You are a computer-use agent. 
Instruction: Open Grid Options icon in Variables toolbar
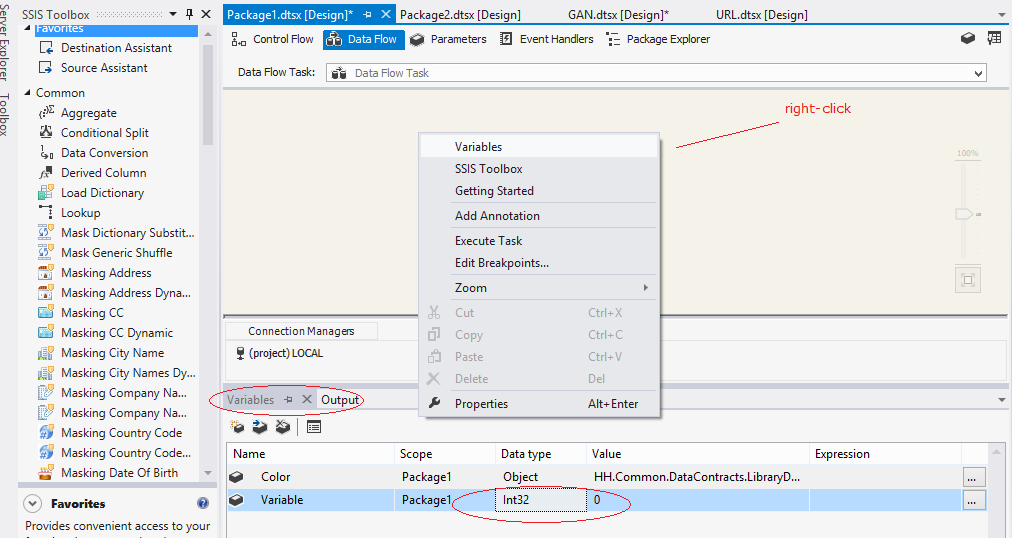pos(314,426)
